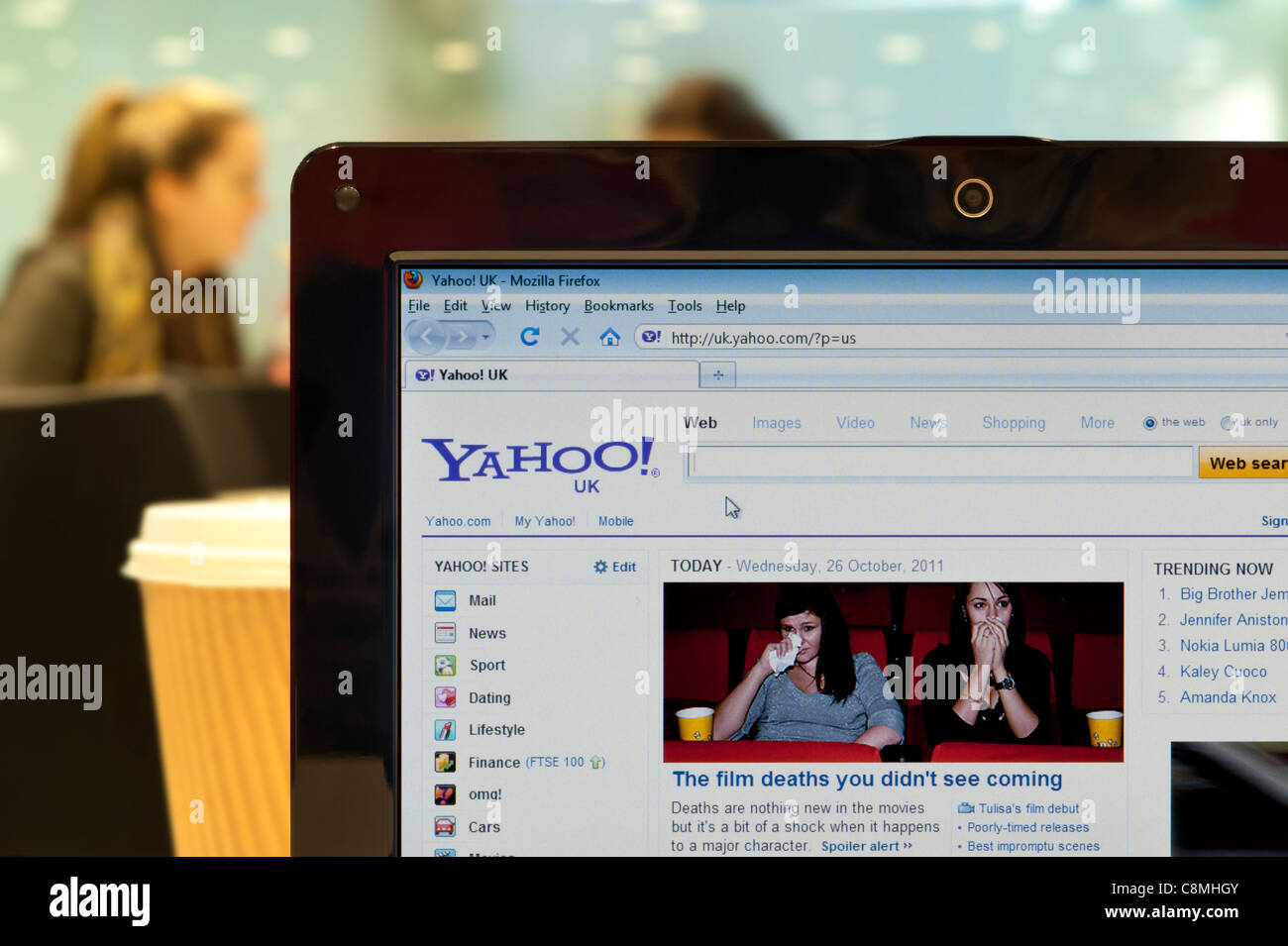Click the Lifestyle icon in sidebar
The width and height of the screenshot is (1288, 946).
coord(445,730)
